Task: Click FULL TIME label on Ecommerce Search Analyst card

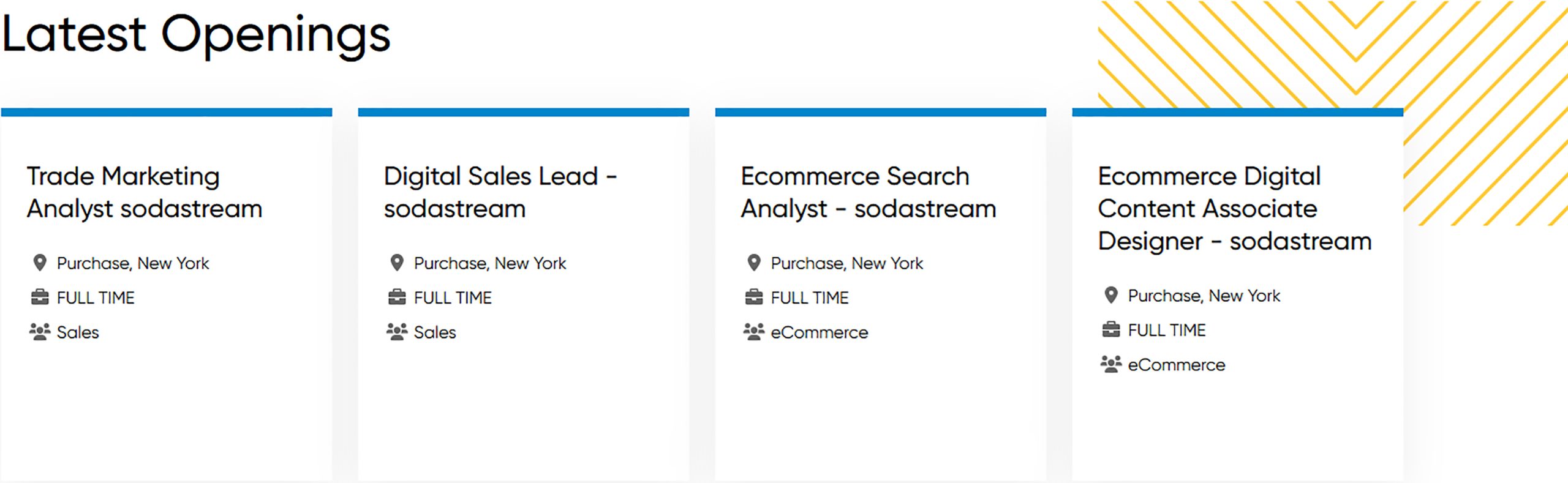Action: 809,298
